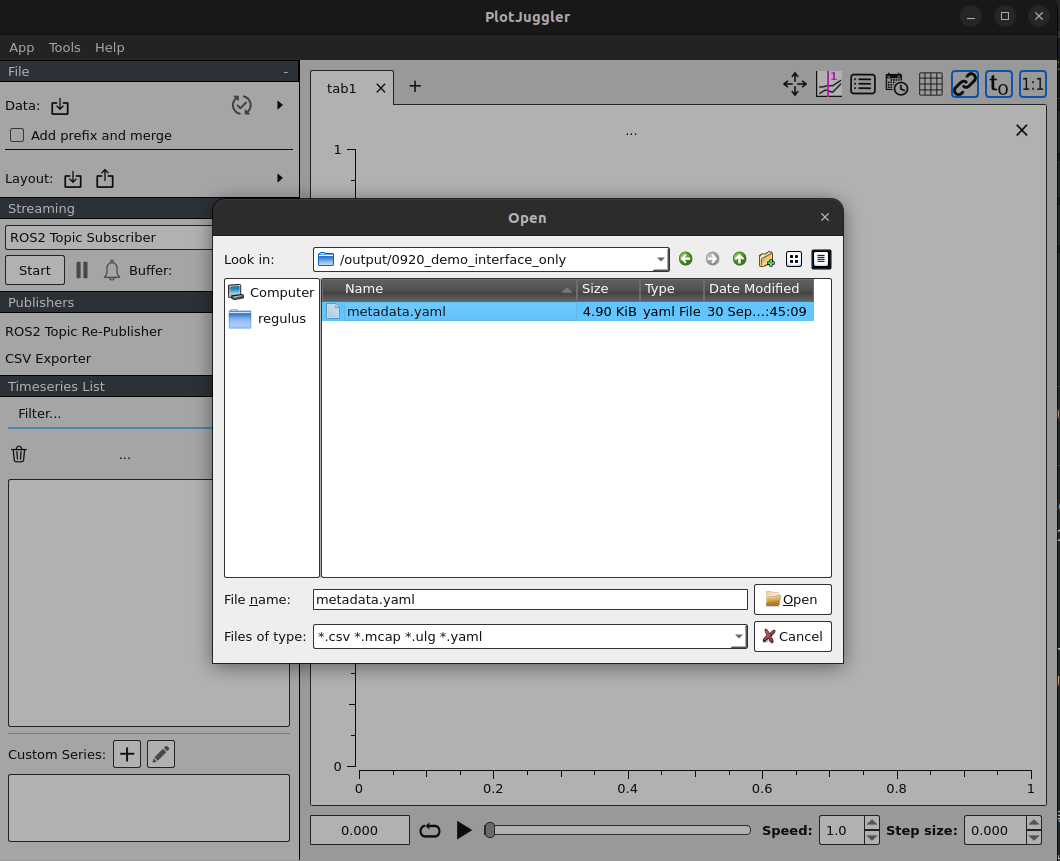
Task: Expand the Layout options arrow
Action: 280,178
